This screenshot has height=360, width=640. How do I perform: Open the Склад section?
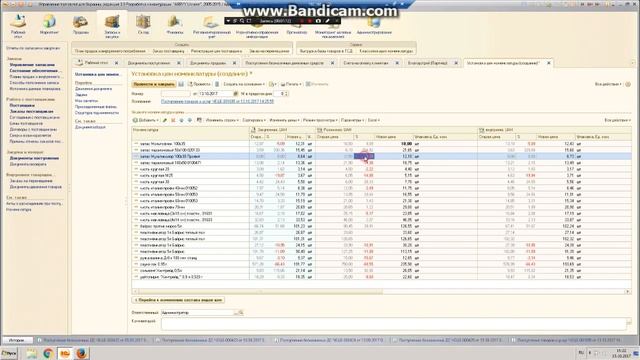143,24
